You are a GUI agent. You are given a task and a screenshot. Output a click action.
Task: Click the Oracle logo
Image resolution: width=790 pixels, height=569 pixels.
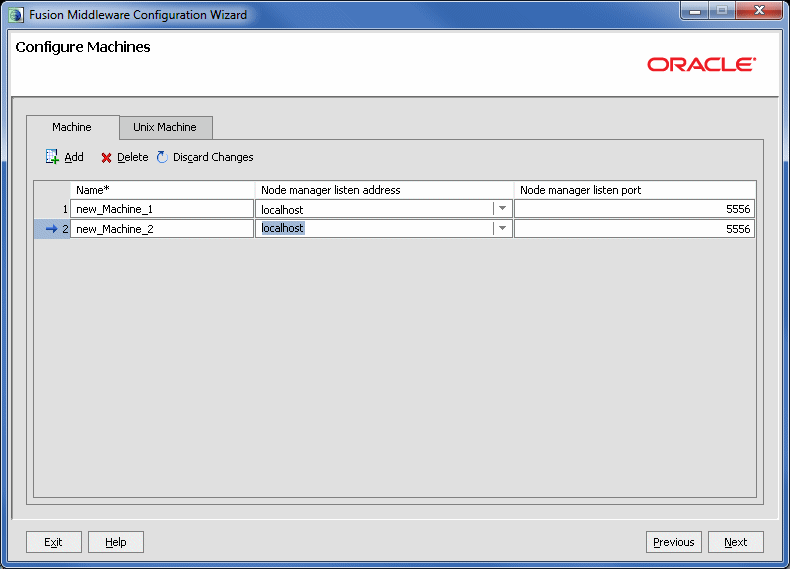[701, 64]
